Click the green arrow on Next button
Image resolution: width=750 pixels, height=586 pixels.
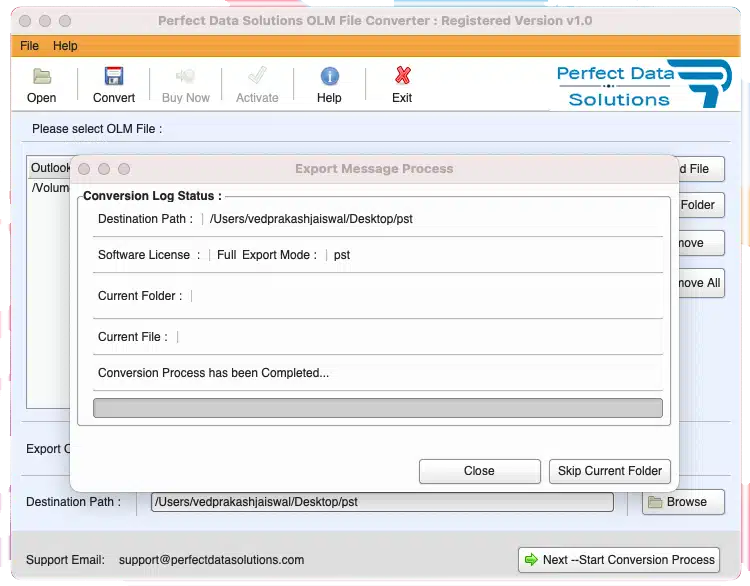click(x=531, y=559)
